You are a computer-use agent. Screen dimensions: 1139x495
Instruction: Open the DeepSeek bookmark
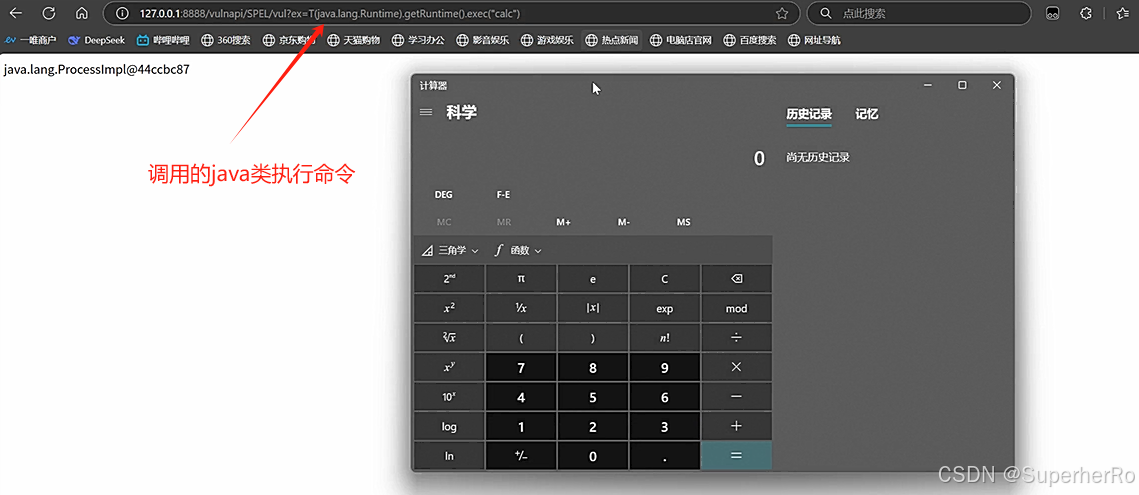coord(97,40)
